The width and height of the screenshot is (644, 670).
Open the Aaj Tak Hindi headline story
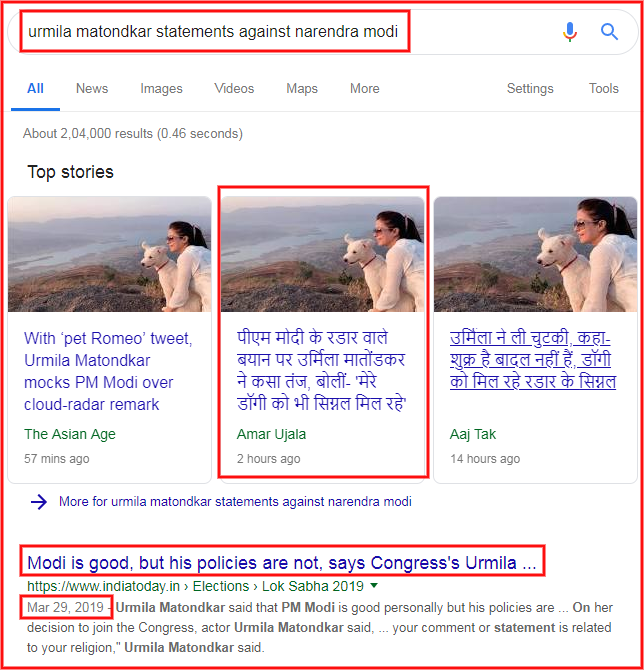click(x=532, y=360)
